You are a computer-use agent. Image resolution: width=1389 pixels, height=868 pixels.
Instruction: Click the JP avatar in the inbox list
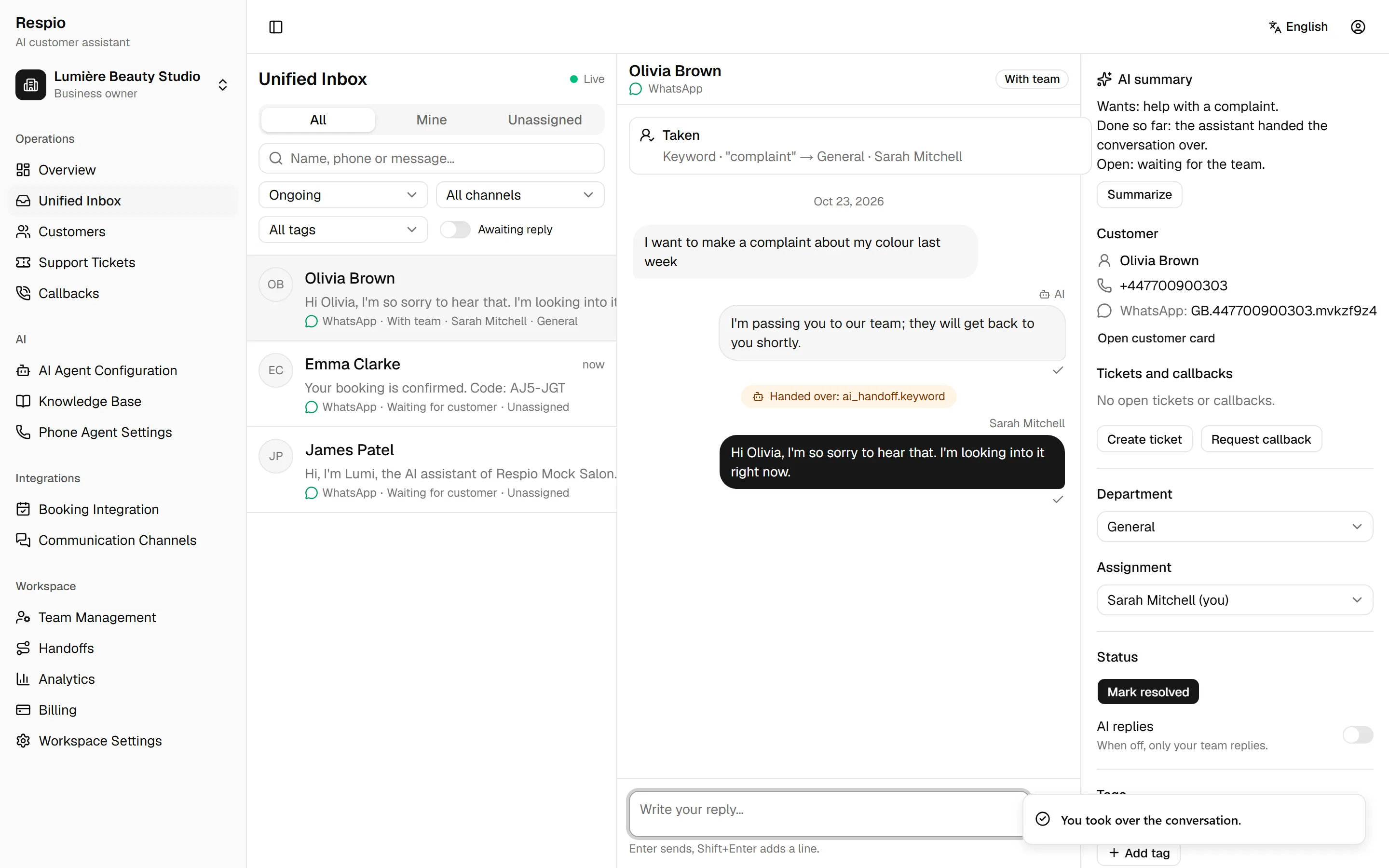[x=275, y=456]
